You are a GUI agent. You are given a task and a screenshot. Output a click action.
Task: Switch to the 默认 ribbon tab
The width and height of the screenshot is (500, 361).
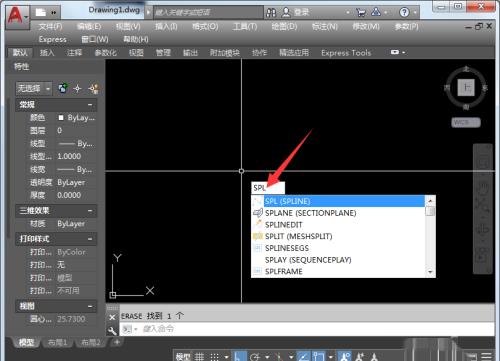click(20, 53)
